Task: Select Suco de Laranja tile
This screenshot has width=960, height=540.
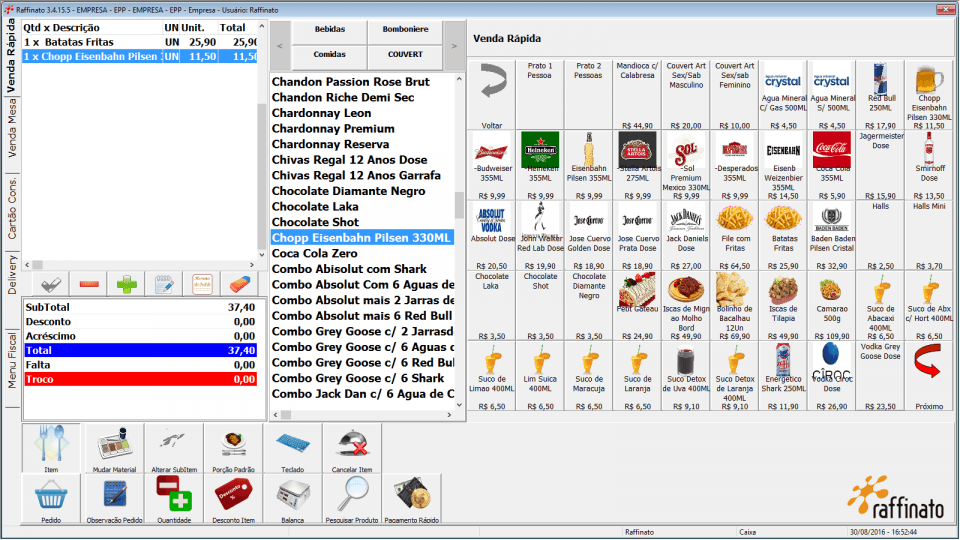Action: pyautogui.click(x=637, y=376)
